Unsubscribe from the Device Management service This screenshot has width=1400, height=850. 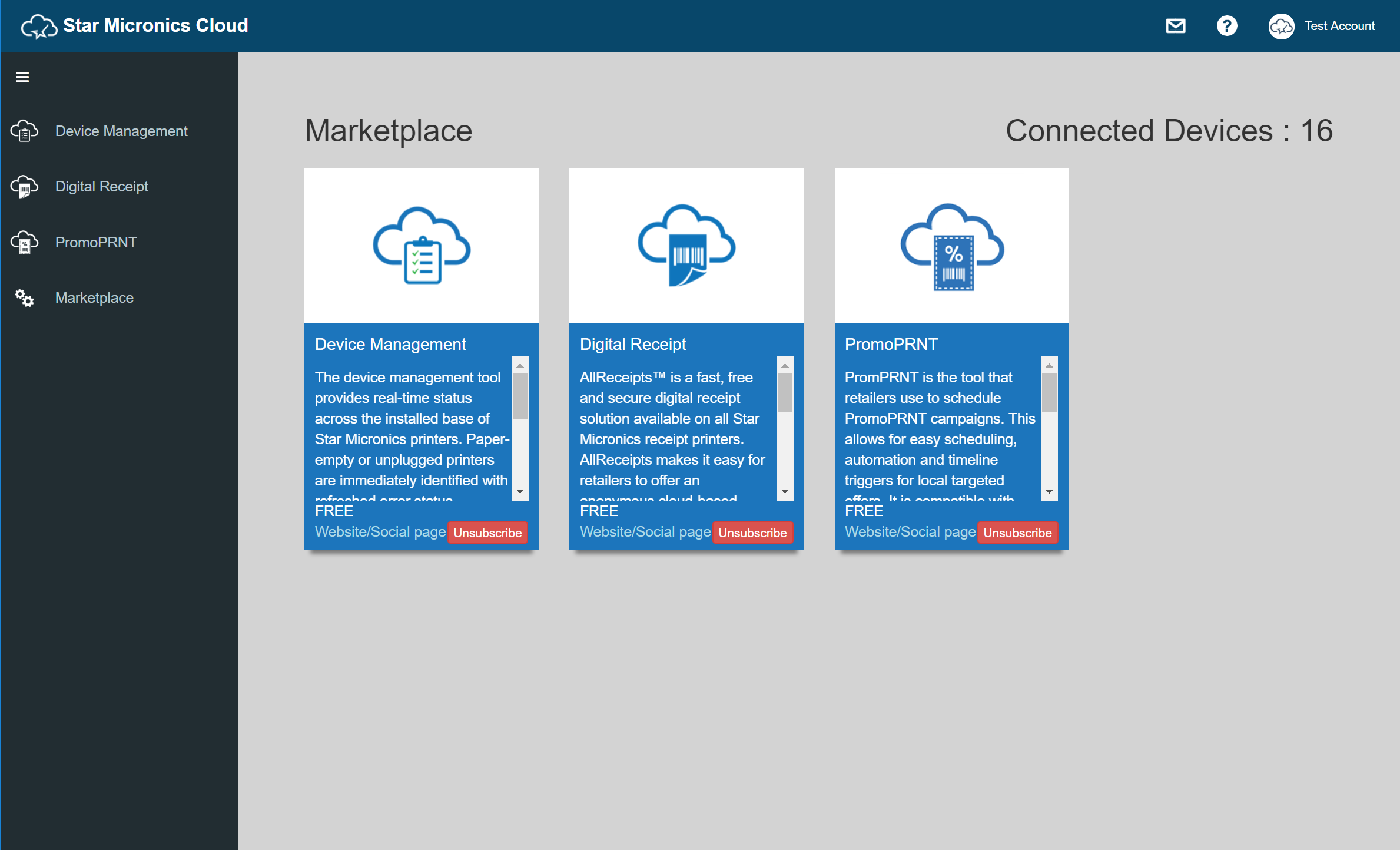point(487,533)
